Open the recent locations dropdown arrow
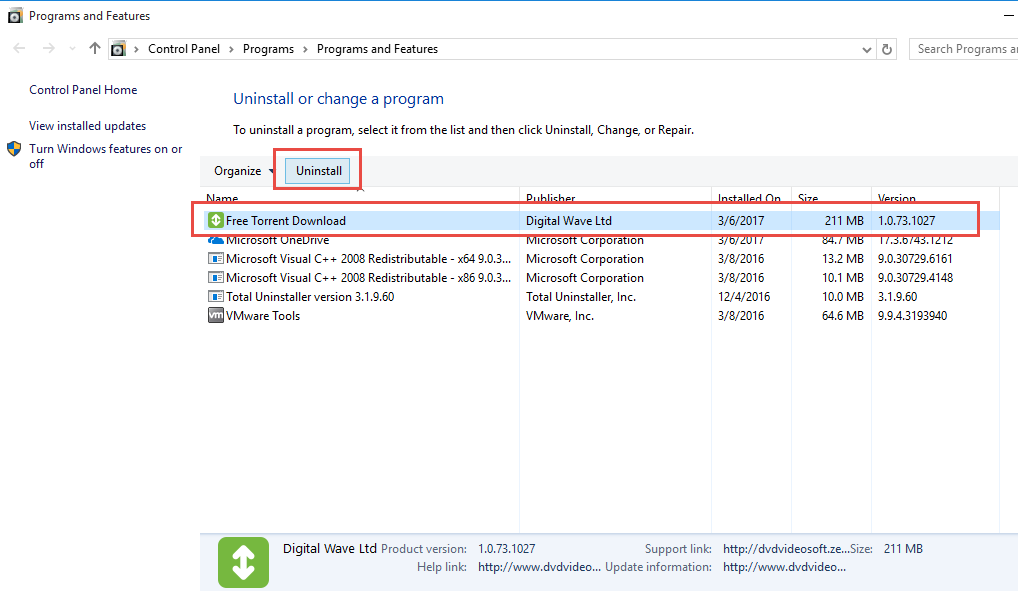Image resolution: width=1018 pixels, height=591 pixels. click(72, 49)
